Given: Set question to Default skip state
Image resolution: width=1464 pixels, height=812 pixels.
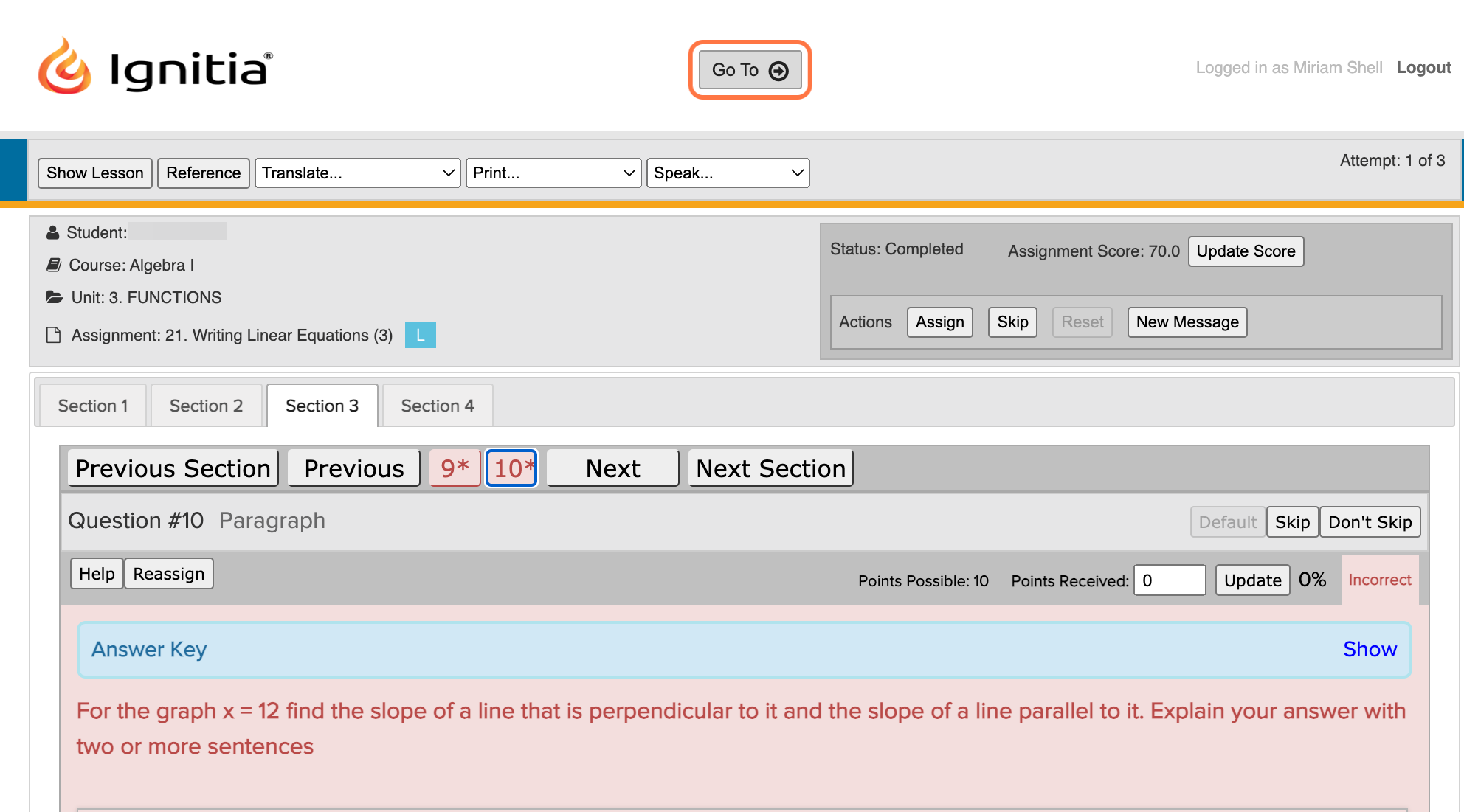Looking at the screenshot, I should pyautogui.click(x=1228, y=522).
